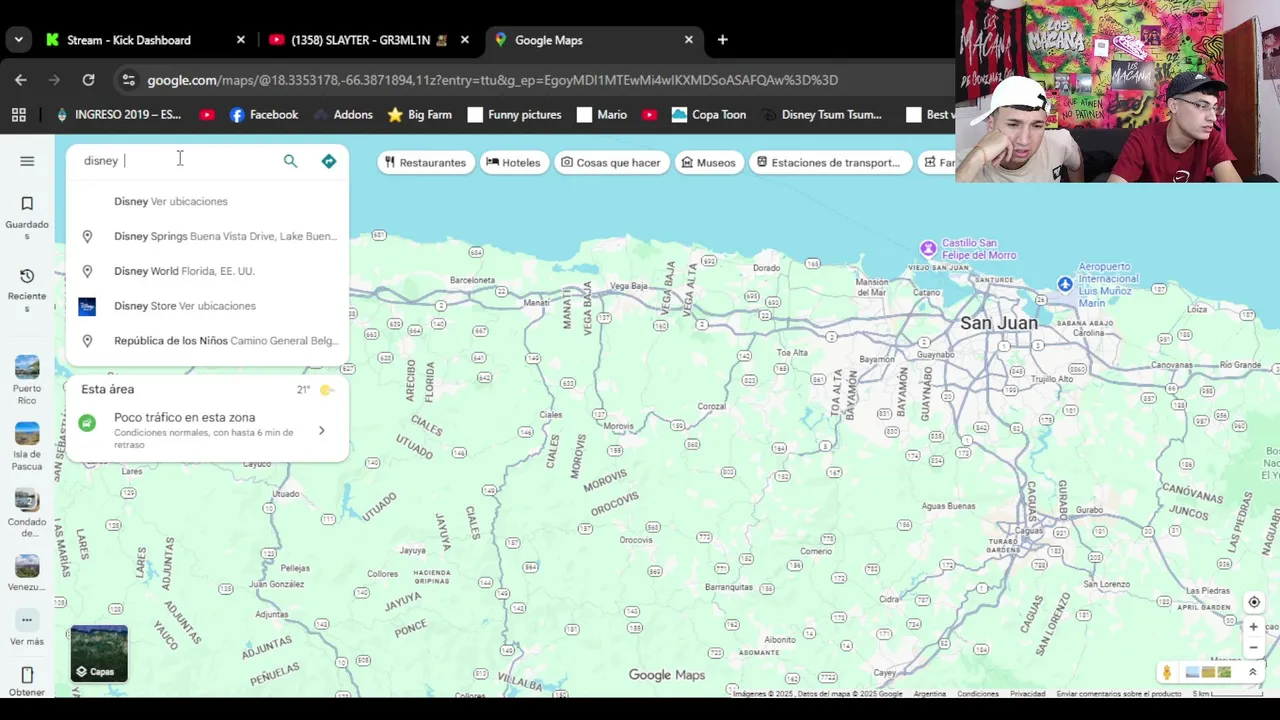1280x720 pixels.
Task: Open the Capas layers thumbnail
Action: pyautogui.click(x=99, y=654)
